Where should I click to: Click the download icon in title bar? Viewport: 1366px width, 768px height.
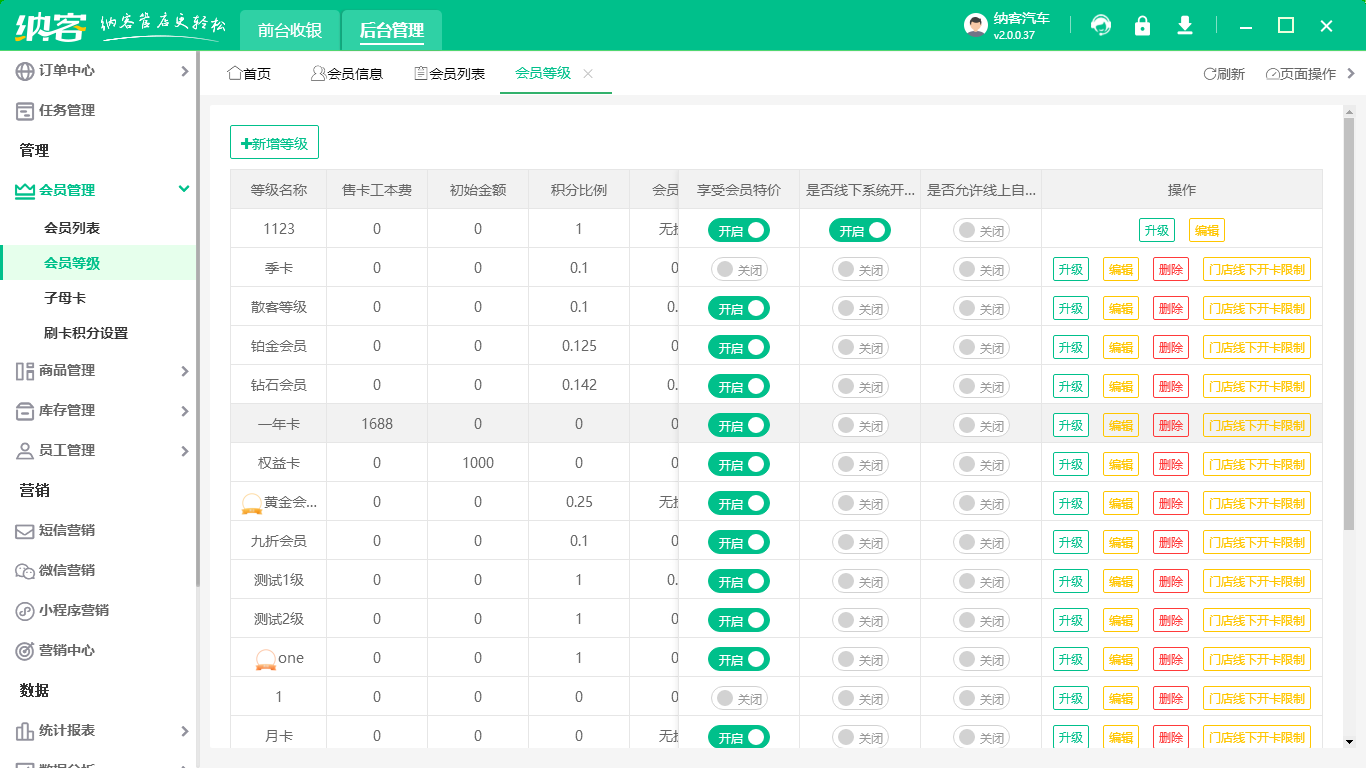1185,25
